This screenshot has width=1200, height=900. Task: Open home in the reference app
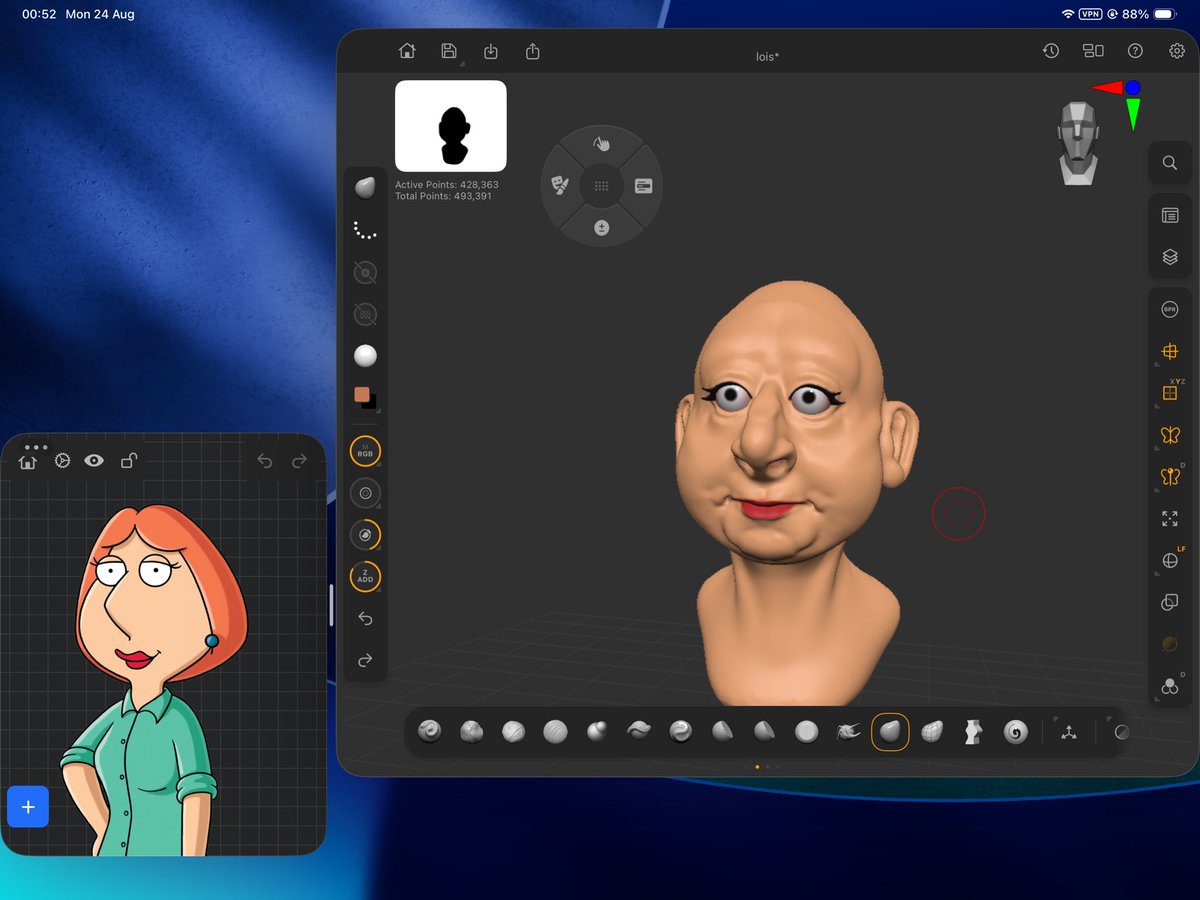(27, 461)
